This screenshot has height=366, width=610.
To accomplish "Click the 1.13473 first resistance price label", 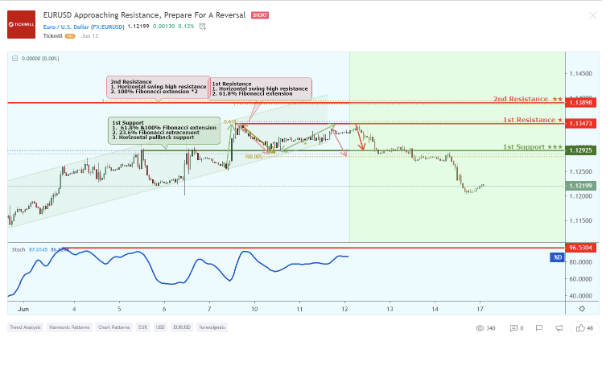I will click(581, 123).
